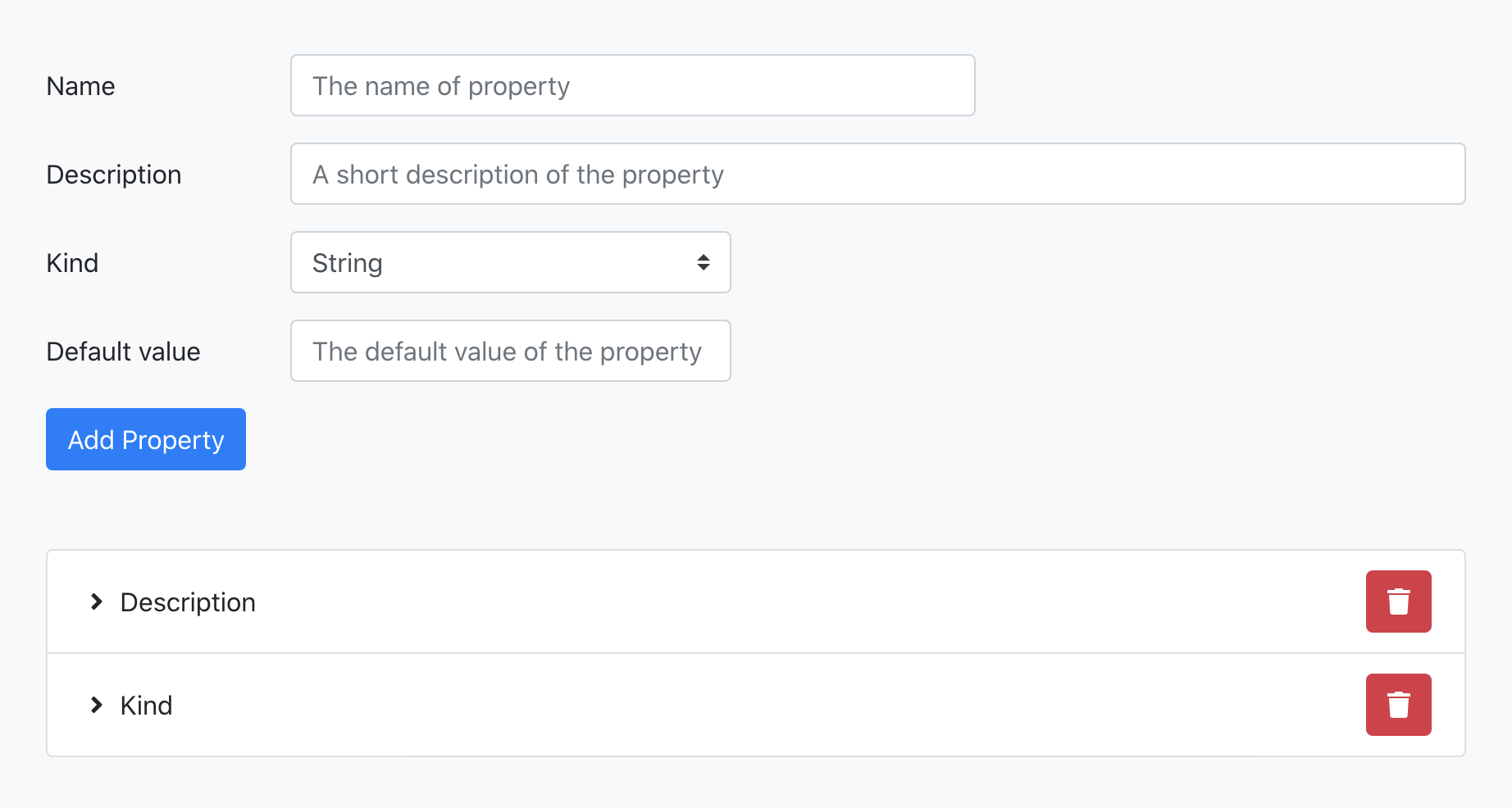Select the Description item title in the property list
This screenshot has height=808, width=1512.
[x=188, y=602]
